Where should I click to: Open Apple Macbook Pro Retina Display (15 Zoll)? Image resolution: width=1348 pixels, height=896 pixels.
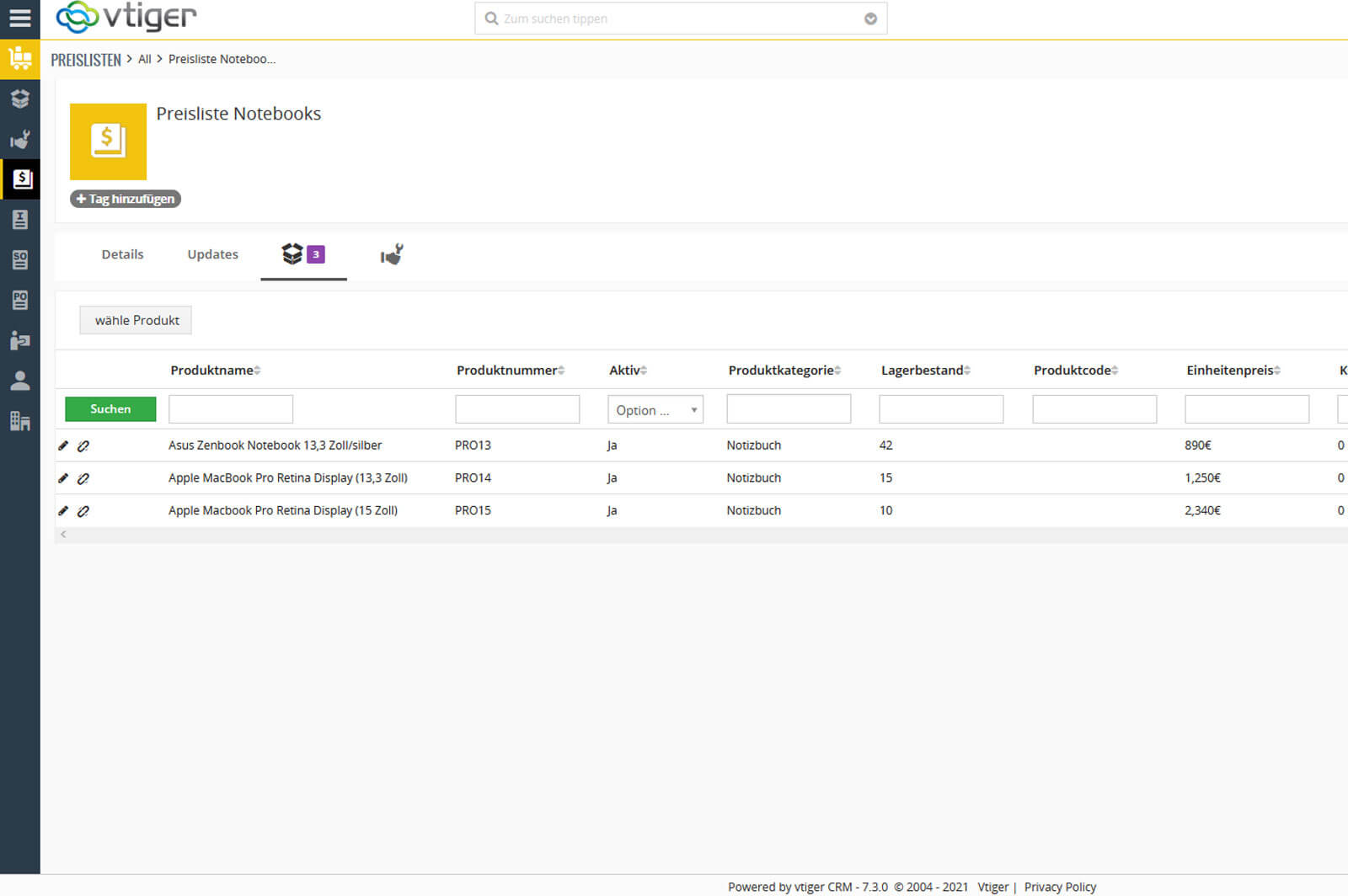pyautogui.click(x=282, y=510)
